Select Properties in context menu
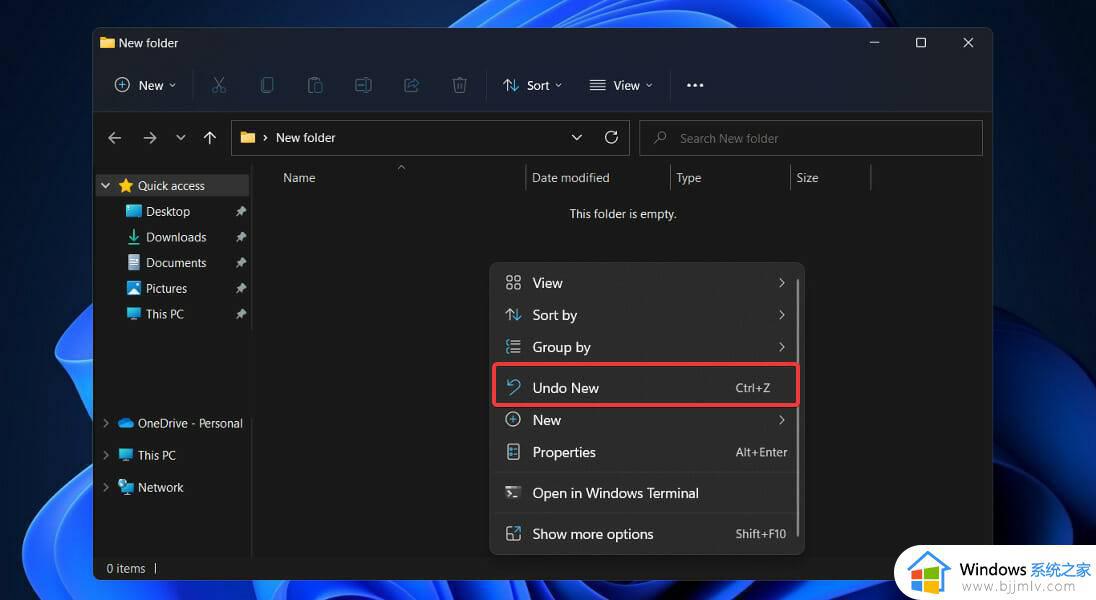The height and width of the screenshot is (600, 1096). (645, 452)
